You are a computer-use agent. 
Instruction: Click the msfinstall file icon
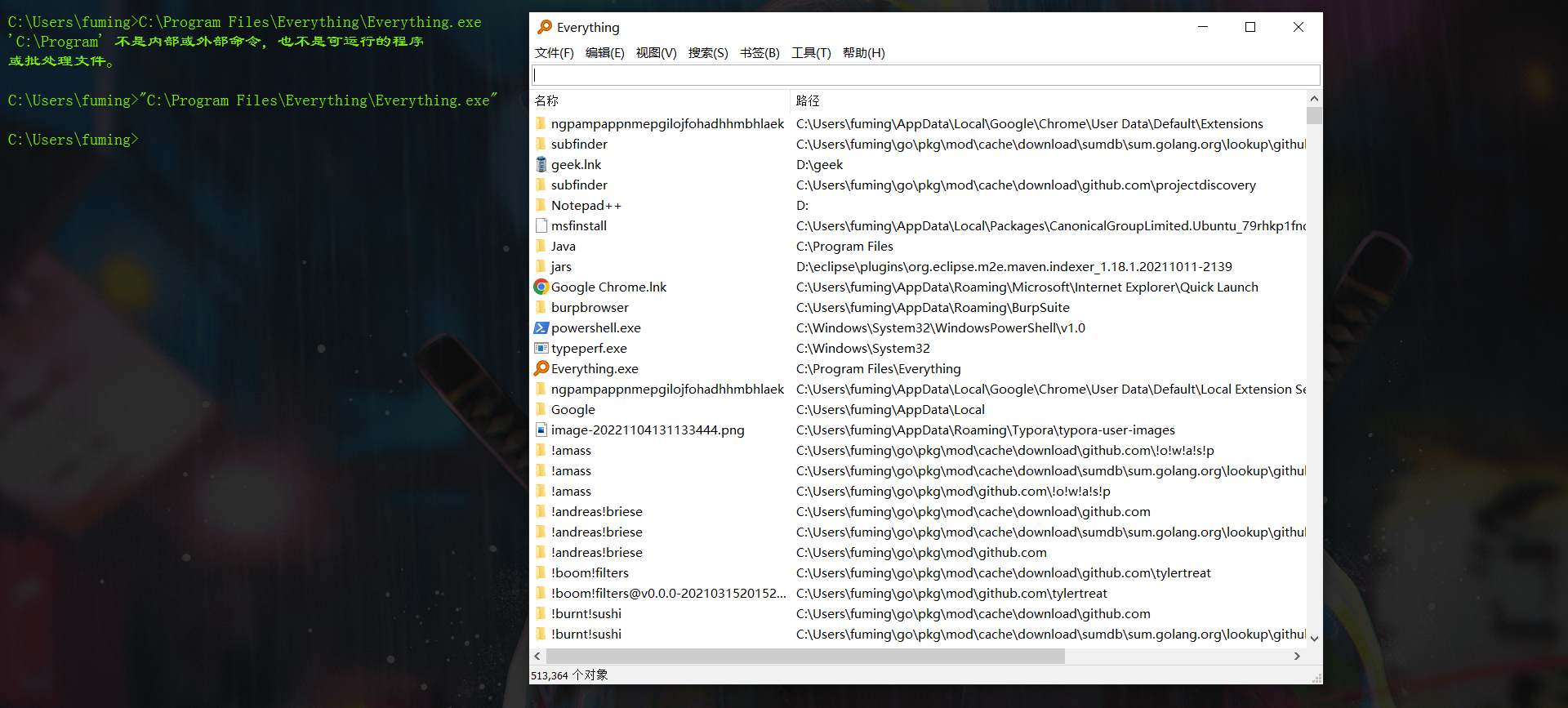(541, 225)
